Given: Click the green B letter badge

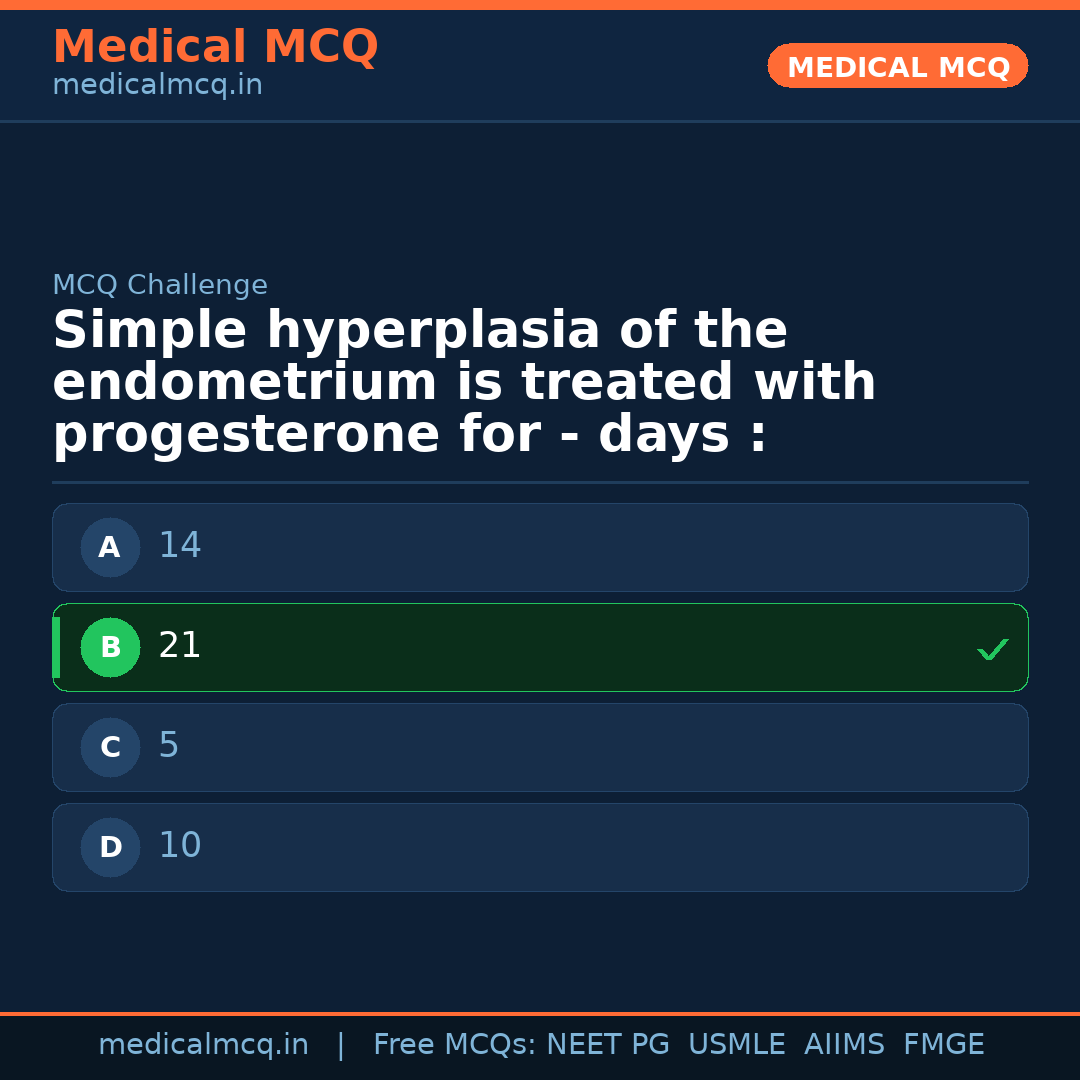Looking at the screenshot, I should pos(110,647).
